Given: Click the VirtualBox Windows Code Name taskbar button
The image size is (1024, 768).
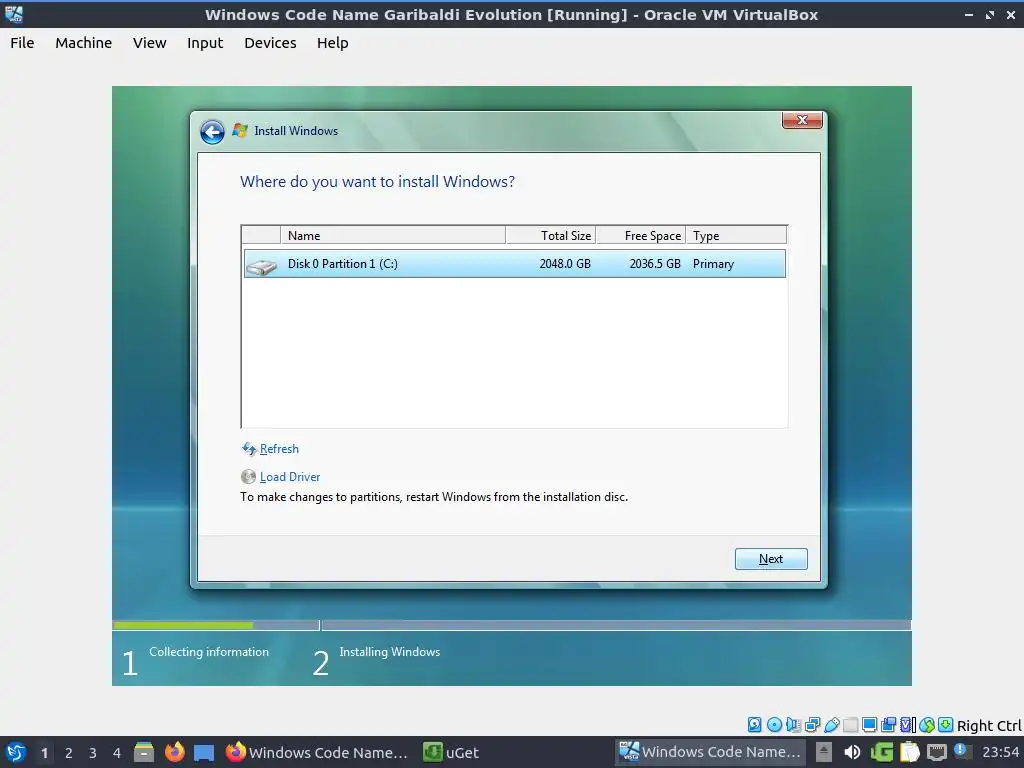Looking at the screenshot, I should 711,752.
